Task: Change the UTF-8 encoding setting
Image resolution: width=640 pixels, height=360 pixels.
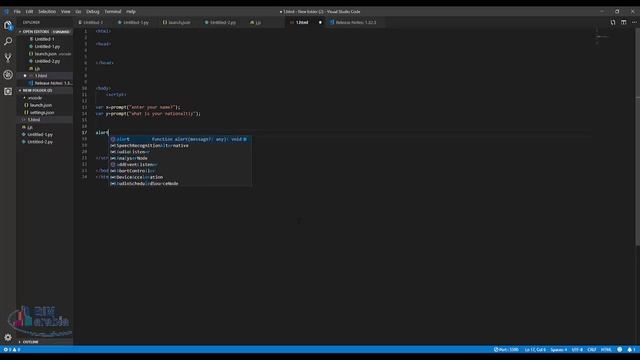Action: 577,349
